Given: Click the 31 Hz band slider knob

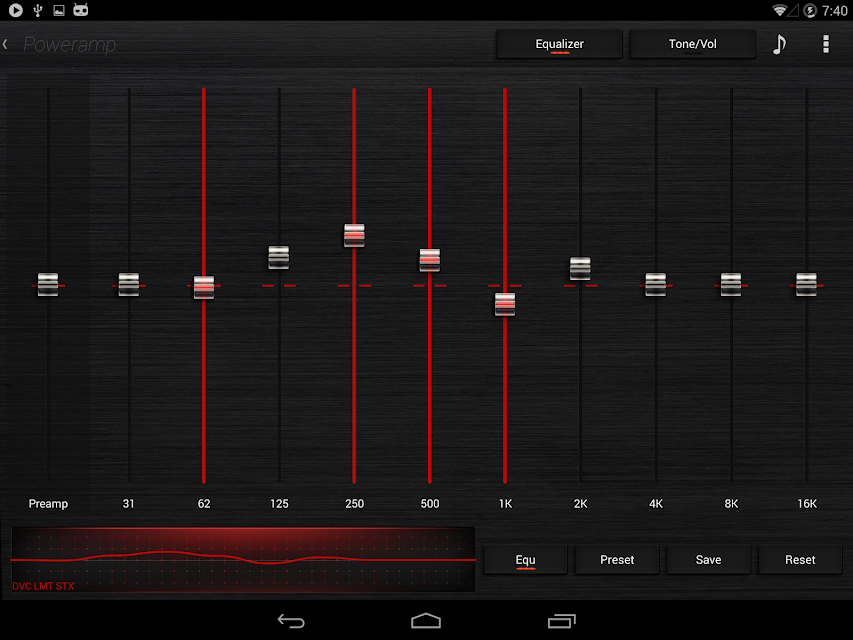Looking at the screenshot, I should tap(129, 285).
